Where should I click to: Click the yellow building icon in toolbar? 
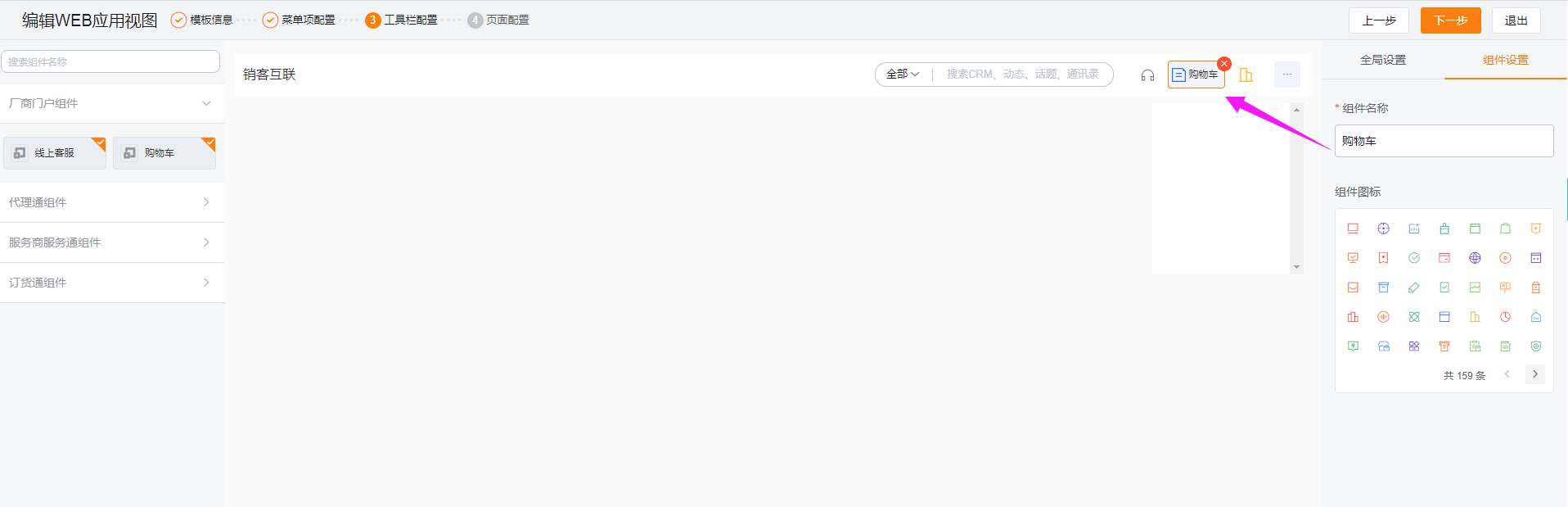[x=1246, y=75]
